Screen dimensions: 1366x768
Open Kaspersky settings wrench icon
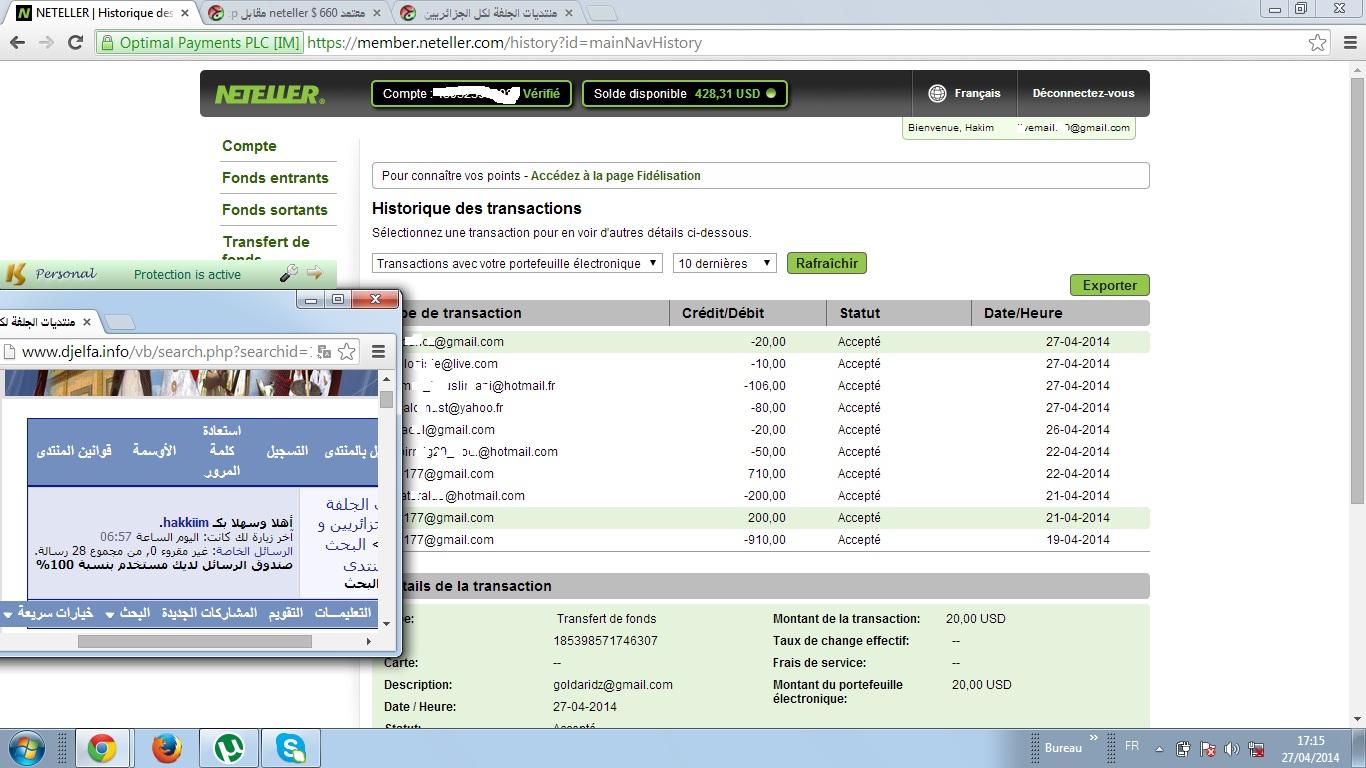point(289,273)
